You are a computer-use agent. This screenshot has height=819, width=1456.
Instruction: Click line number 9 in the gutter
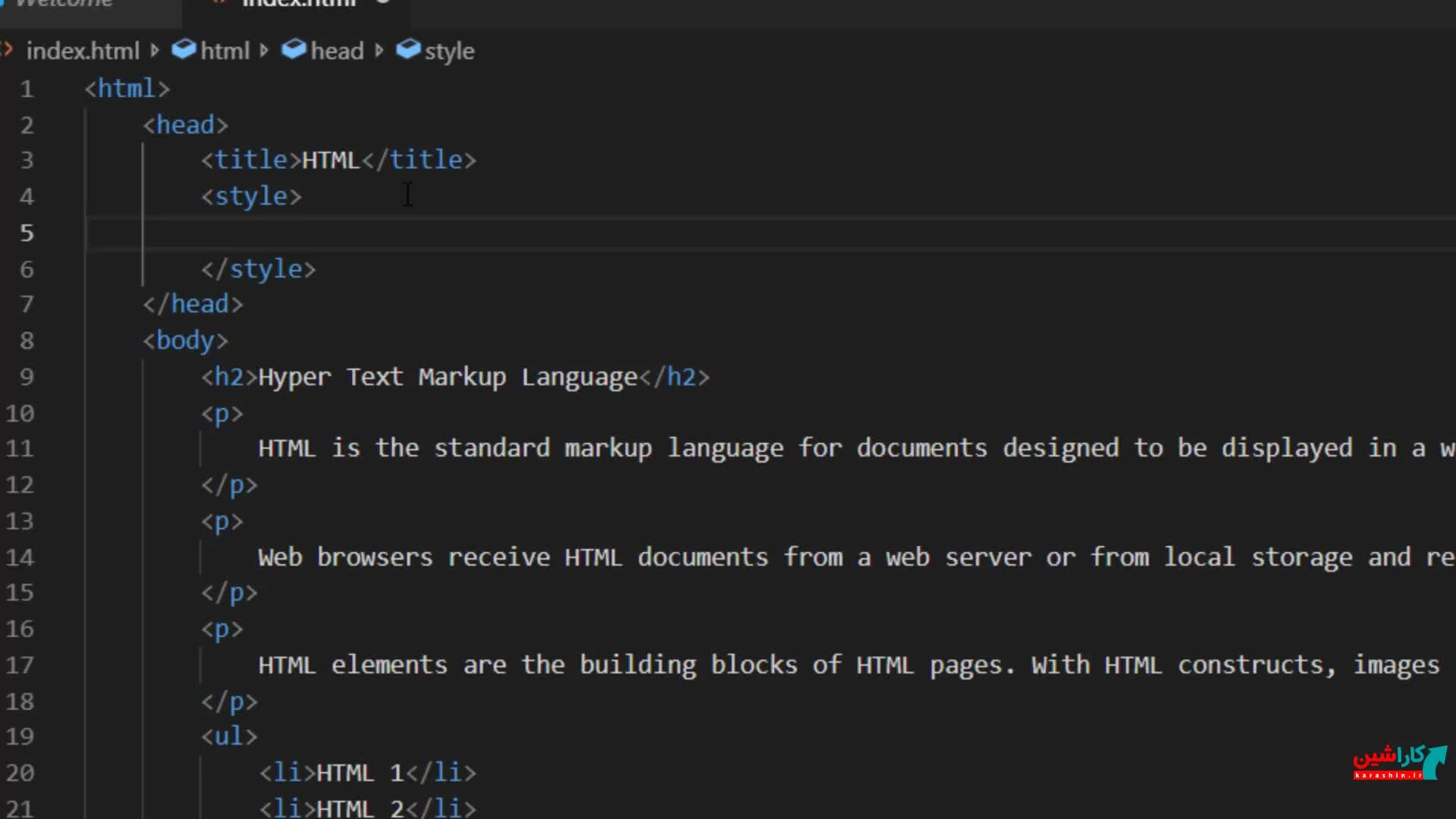point(27,377)
